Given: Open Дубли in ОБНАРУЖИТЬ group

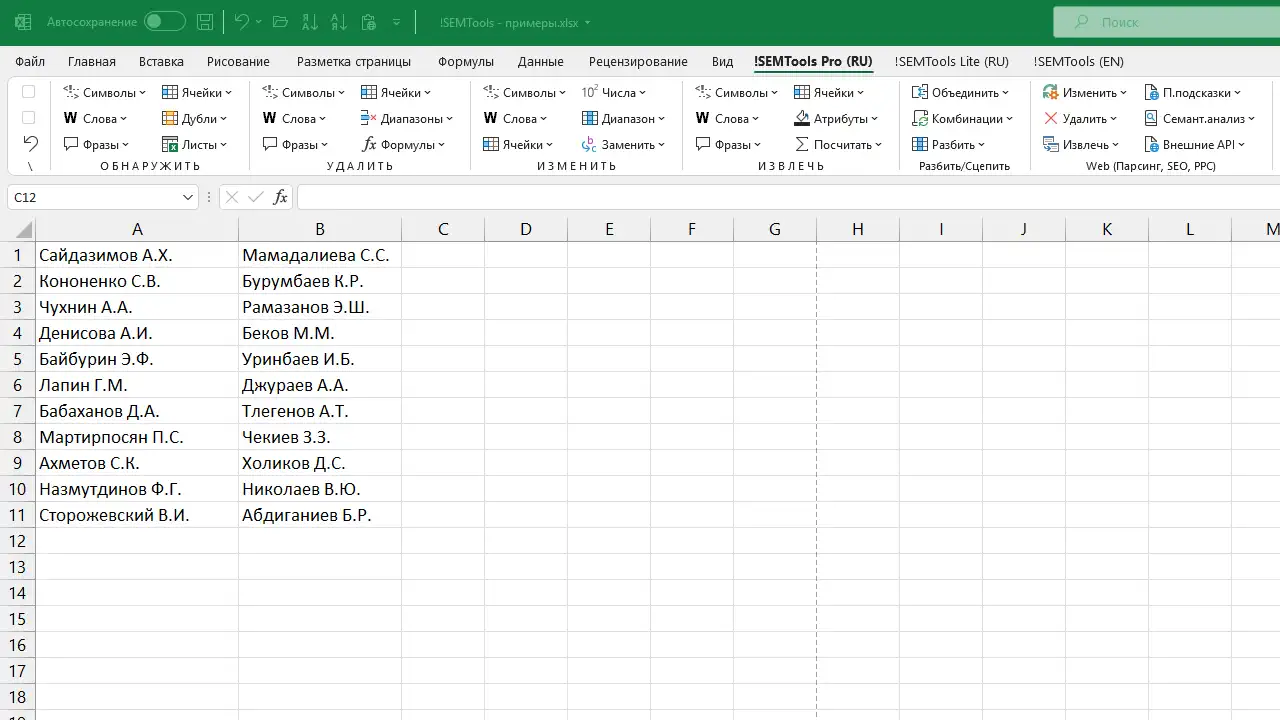Looking at the screenshot, I should [197, 118].
